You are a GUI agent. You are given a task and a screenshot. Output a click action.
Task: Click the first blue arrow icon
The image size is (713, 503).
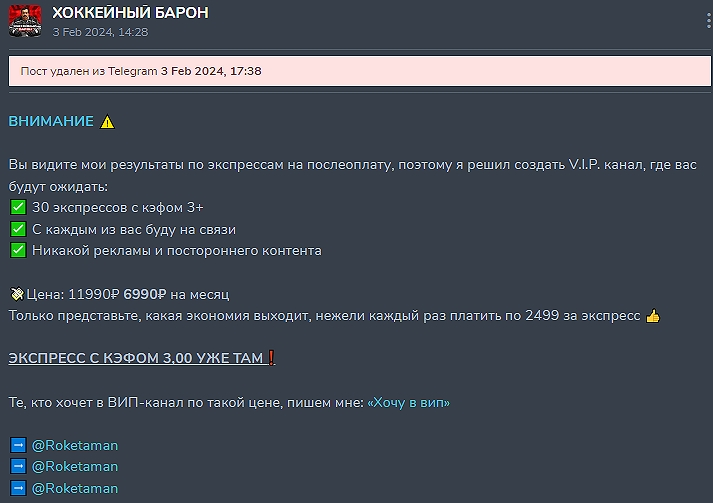tap(18, 445)
